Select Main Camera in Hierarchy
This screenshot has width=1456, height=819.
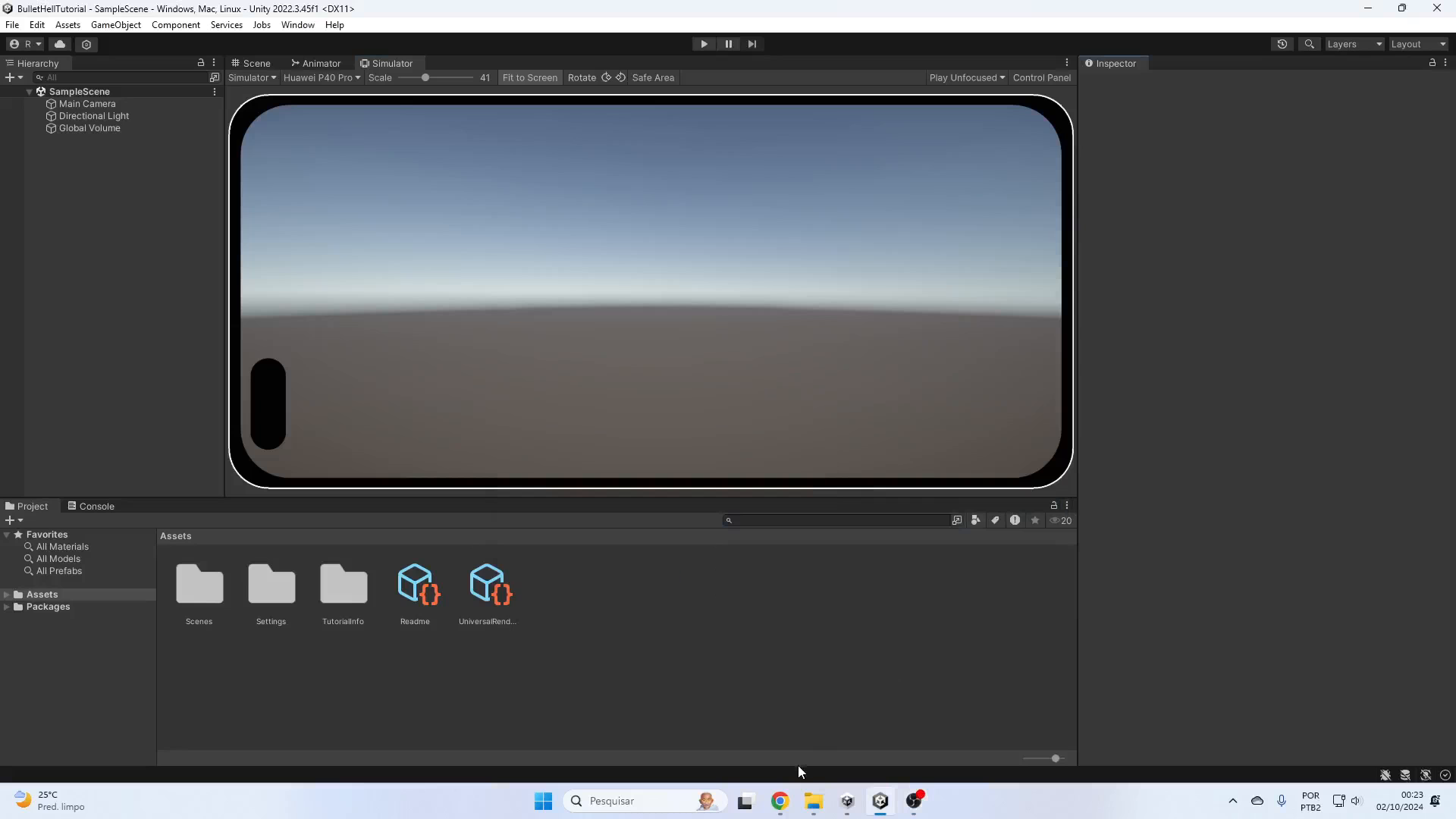click(87, 104)
